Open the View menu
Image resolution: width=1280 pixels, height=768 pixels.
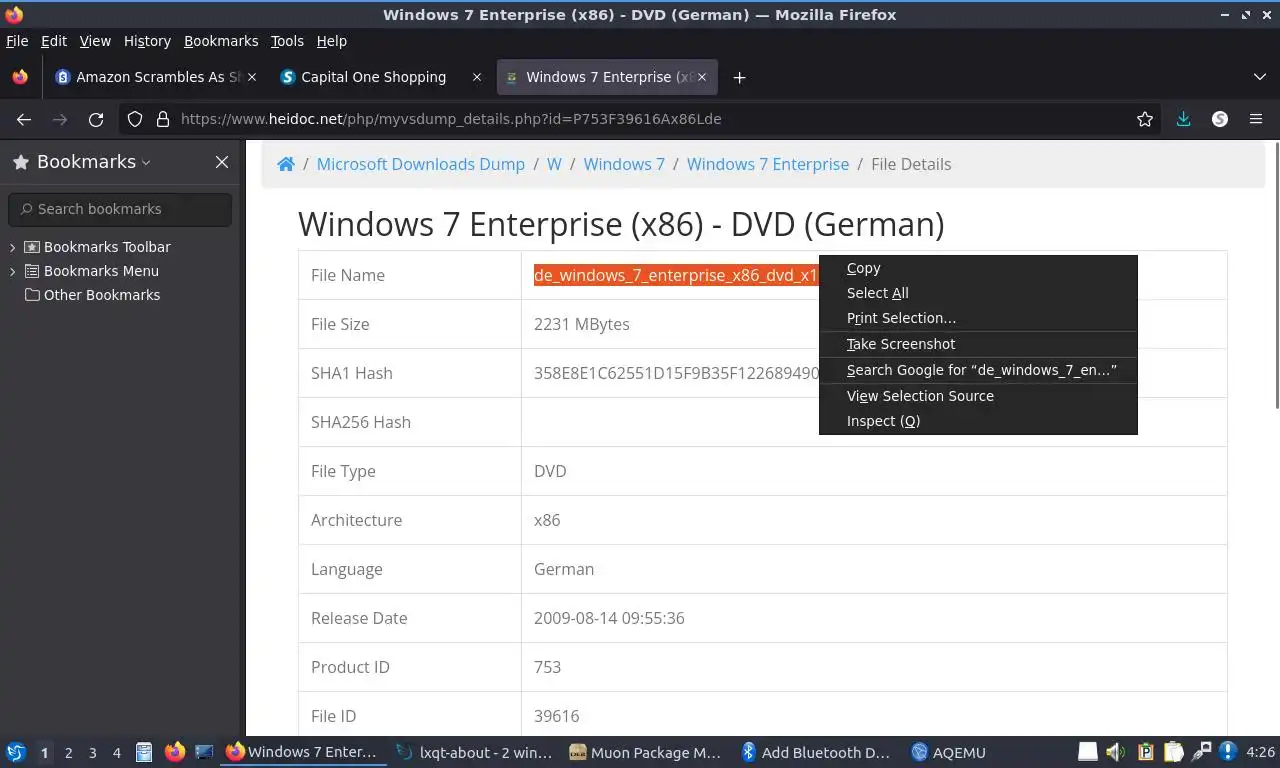95,41
